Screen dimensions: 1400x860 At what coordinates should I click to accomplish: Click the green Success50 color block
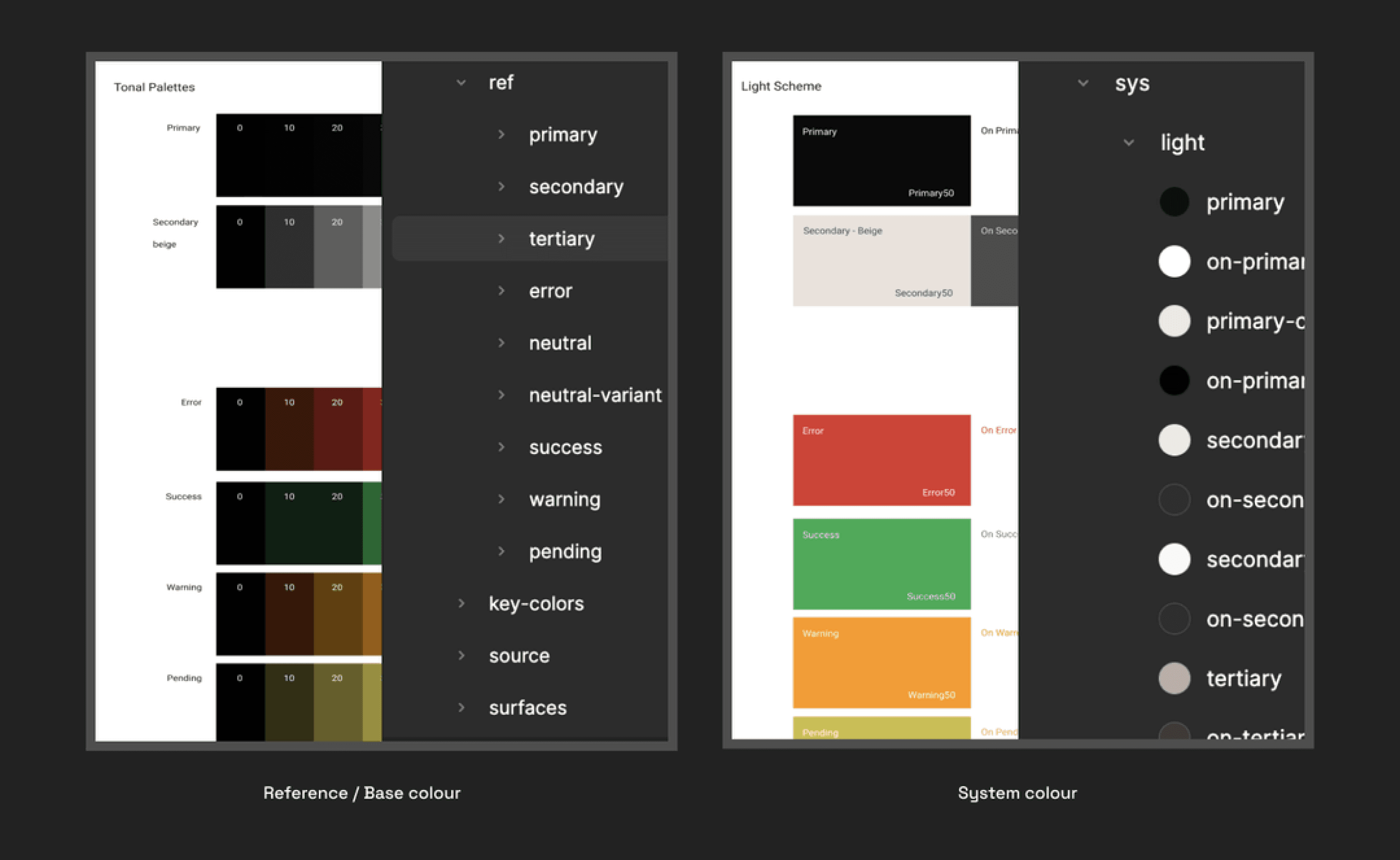coord(881,564)
